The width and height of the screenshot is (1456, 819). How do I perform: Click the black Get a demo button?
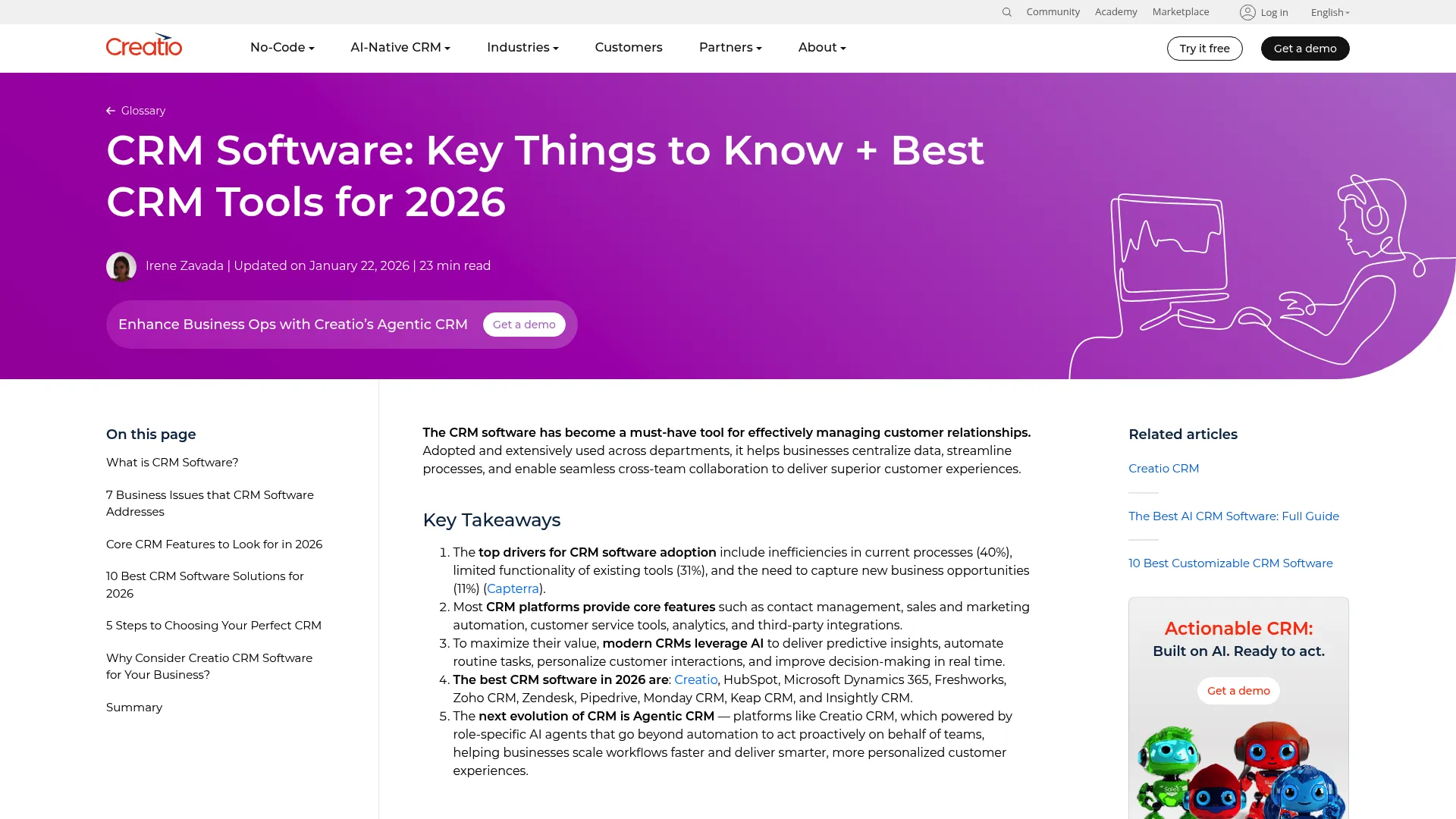tap(1304, 49)
